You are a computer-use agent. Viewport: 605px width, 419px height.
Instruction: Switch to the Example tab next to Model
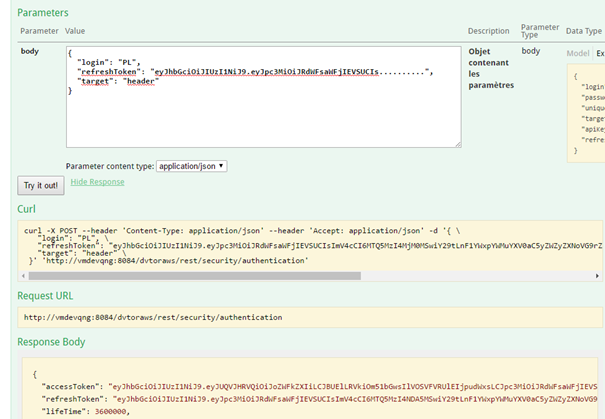599,53
